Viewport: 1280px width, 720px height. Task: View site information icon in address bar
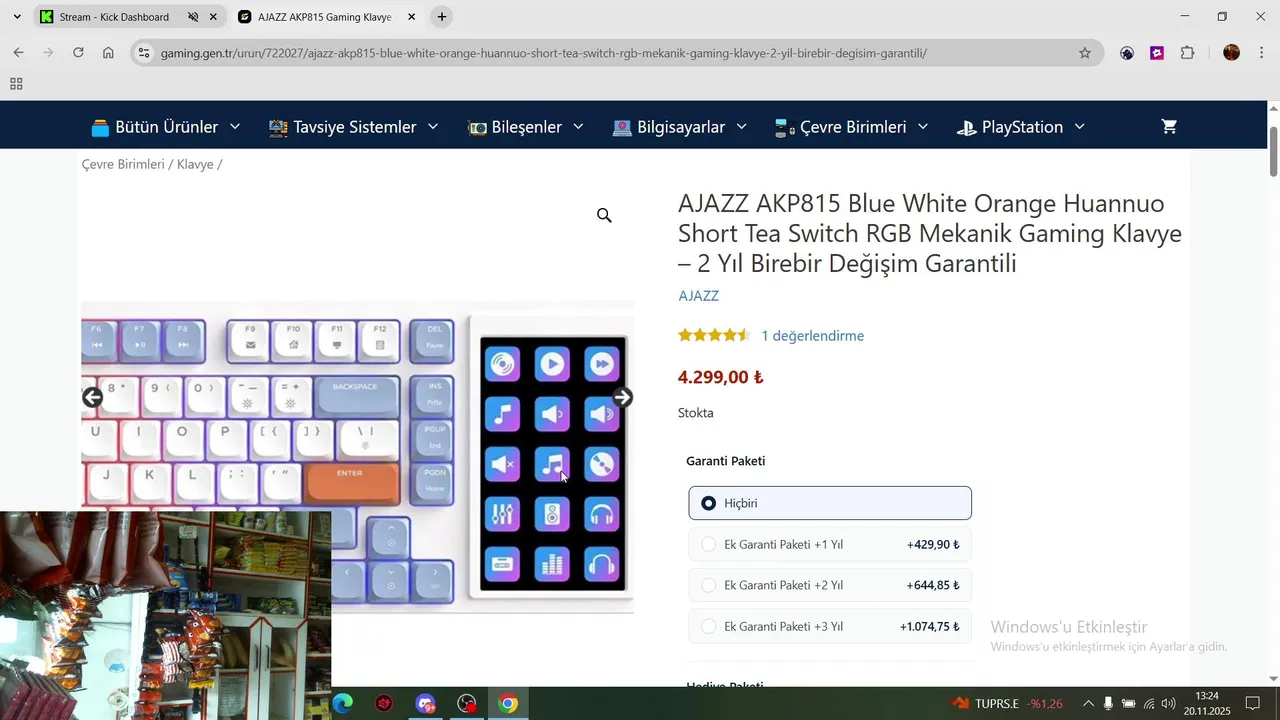coord(144,53)
